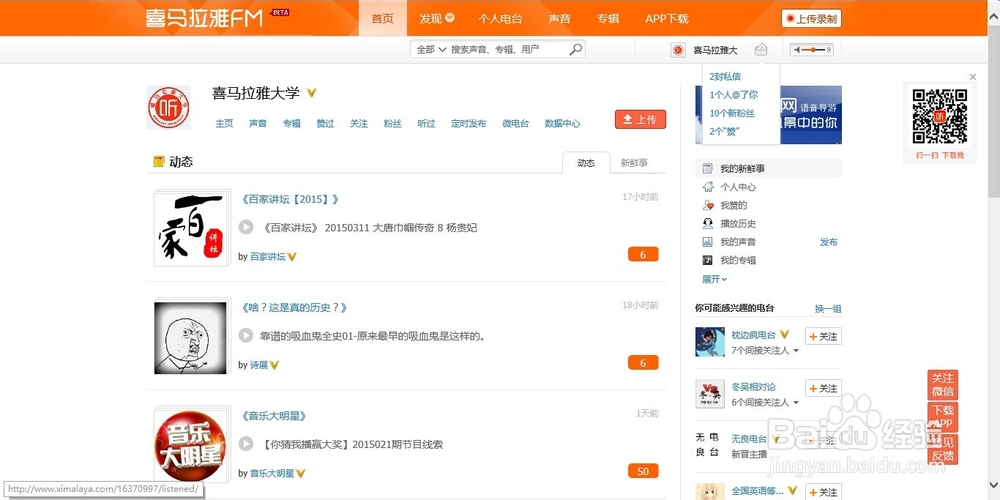1000x500 pixels.
Task: Click the small user avatar in top bar
Action: coord(678,50)
